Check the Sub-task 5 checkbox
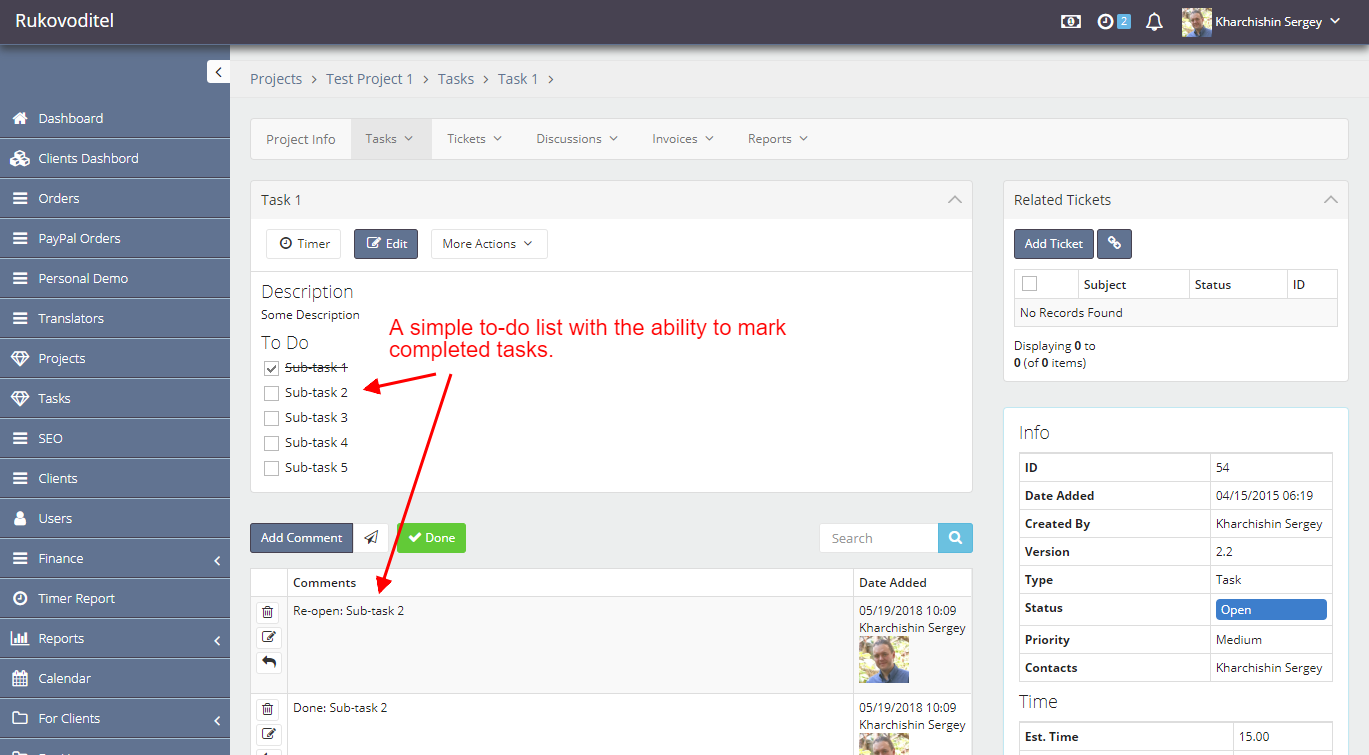The image size is (1369, 755). point(271,468)
